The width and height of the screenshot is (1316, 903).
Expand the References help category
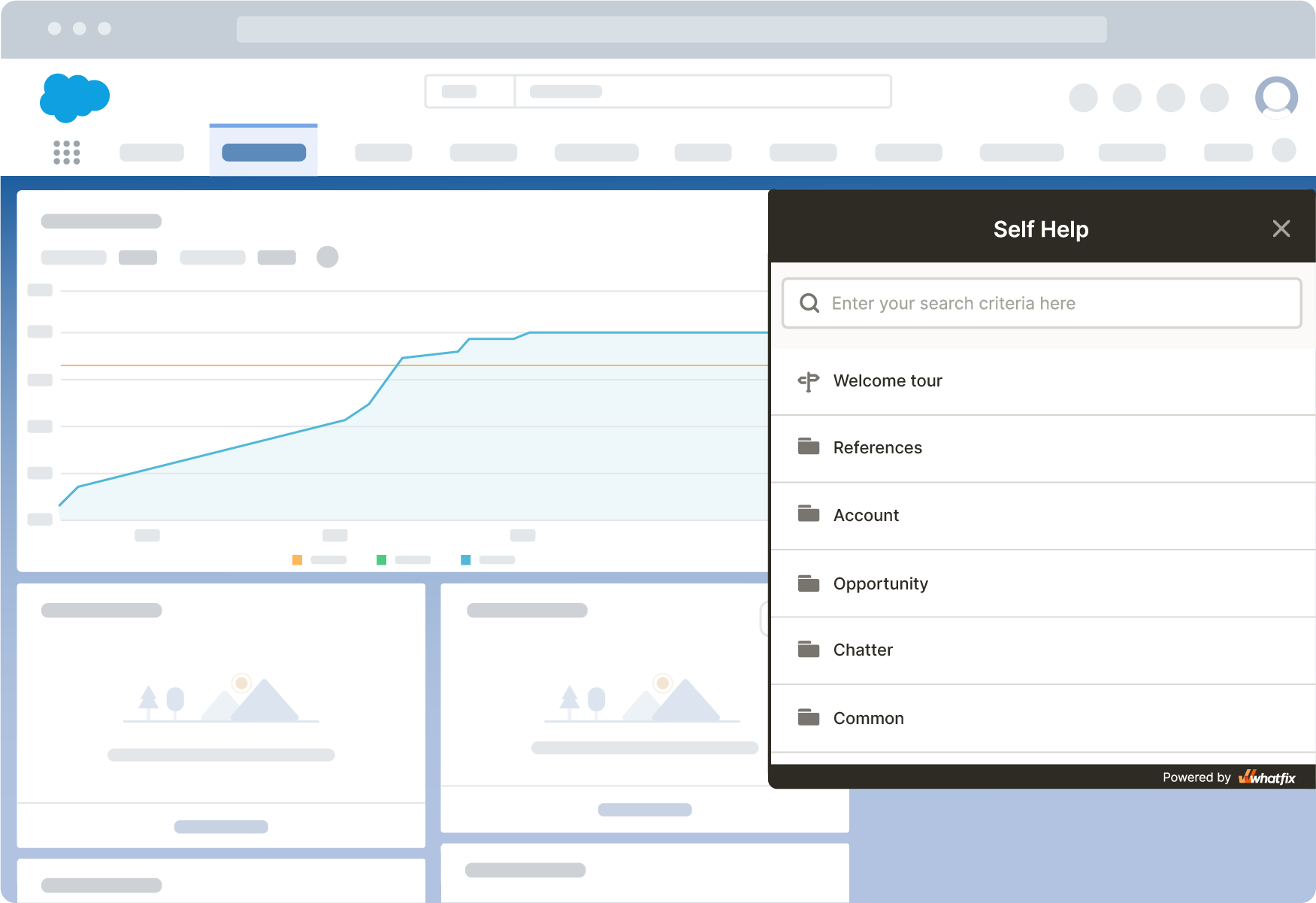coord(877,447)
